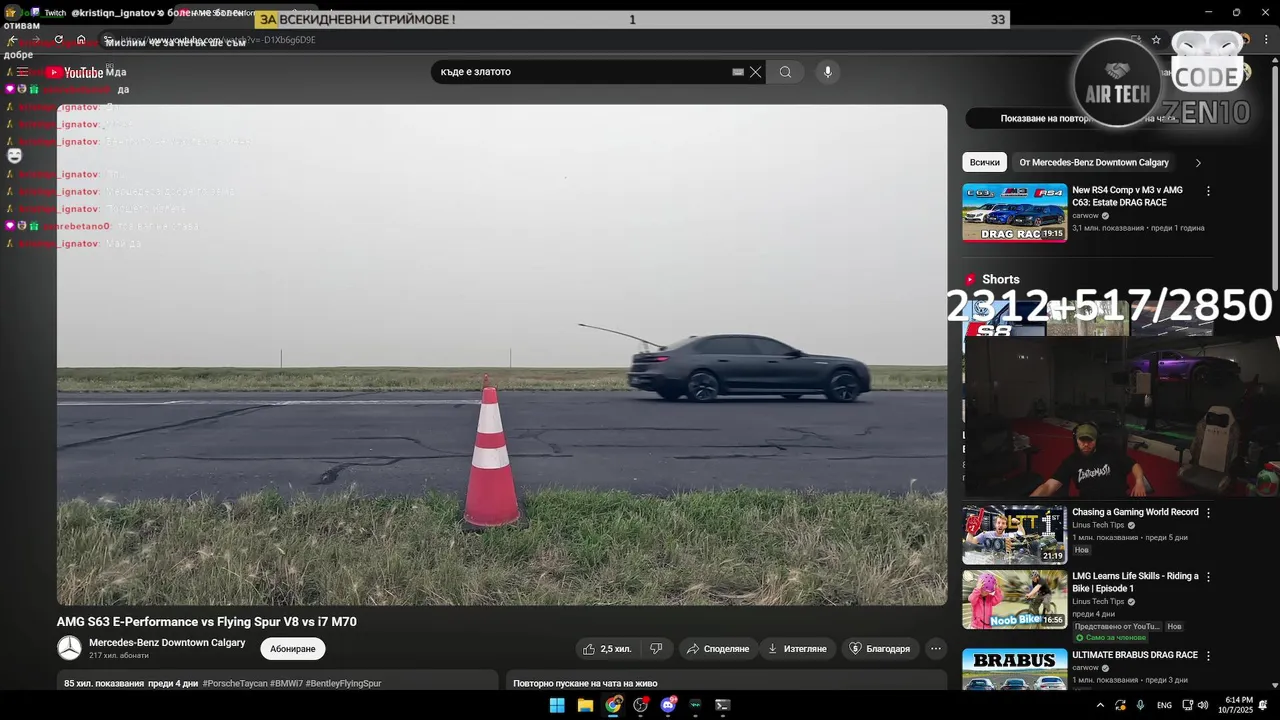
Task: Dislike the video with thumbs down
Action: coord(656,649)
